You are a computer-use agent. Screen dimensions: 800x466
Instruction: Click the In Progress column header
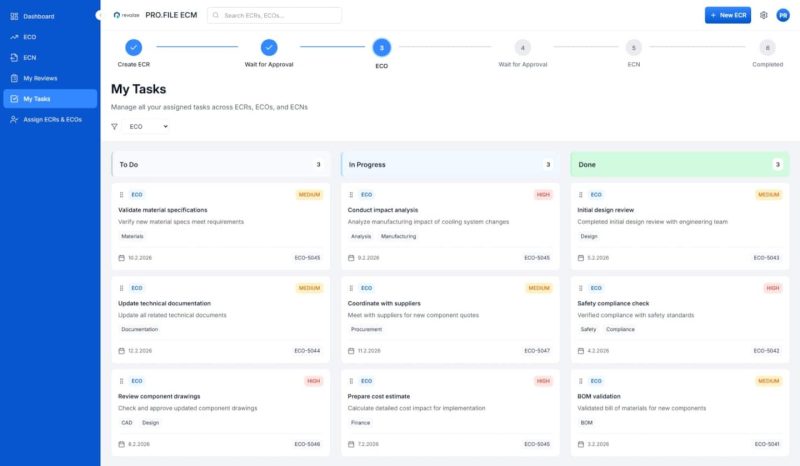coord(450,164)
